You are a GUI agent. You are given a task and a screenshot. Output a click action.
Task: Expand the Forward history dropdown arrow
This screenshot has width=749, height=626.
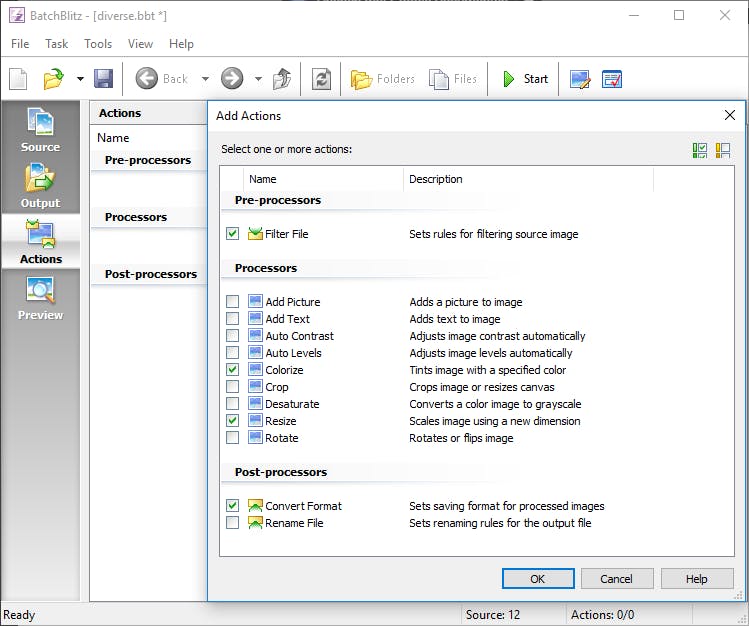tap(258, 79)
